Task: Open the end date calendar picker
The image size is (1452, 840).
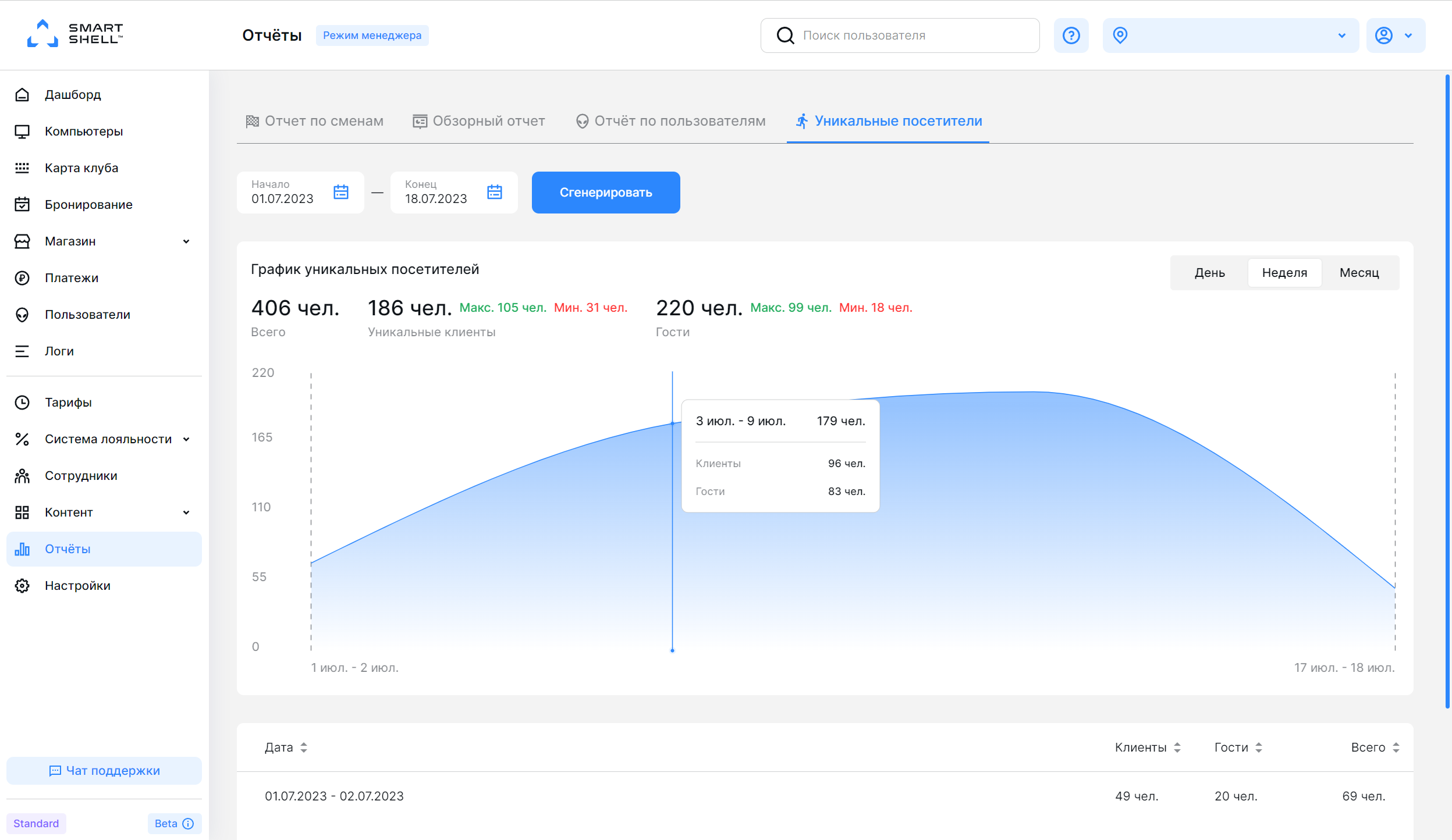Action: coord(495,192)
